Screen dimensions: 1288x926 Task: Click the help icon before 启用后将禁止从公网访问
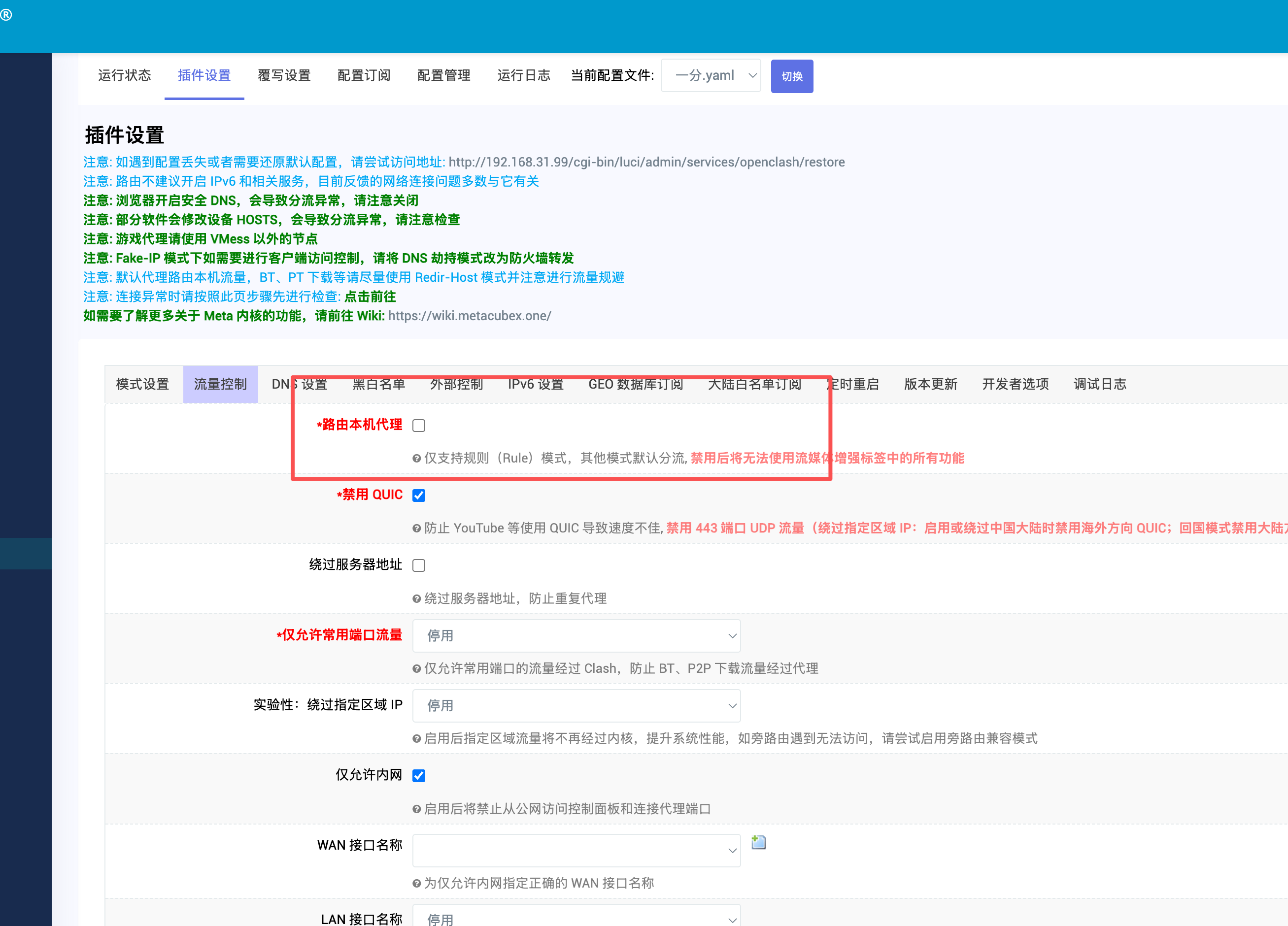point(416,809)
